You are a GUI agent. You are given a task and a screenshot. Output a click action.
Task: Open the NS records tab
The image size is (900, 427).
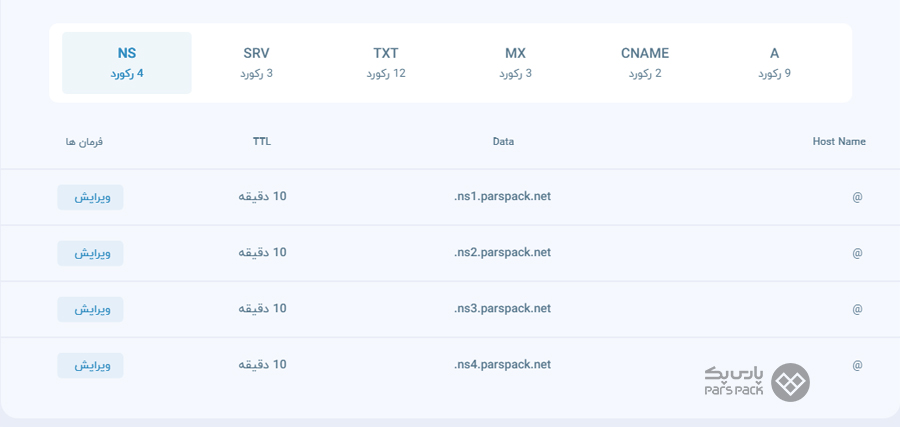pyautogui.click(x=127, y=63)
